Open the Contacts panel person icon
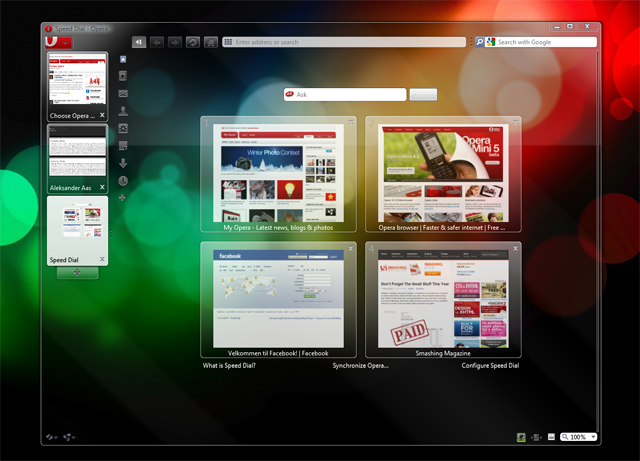Image resolution: width=640 pixels, height=461 pixels. pyautogui.click(x=123, y=111)
